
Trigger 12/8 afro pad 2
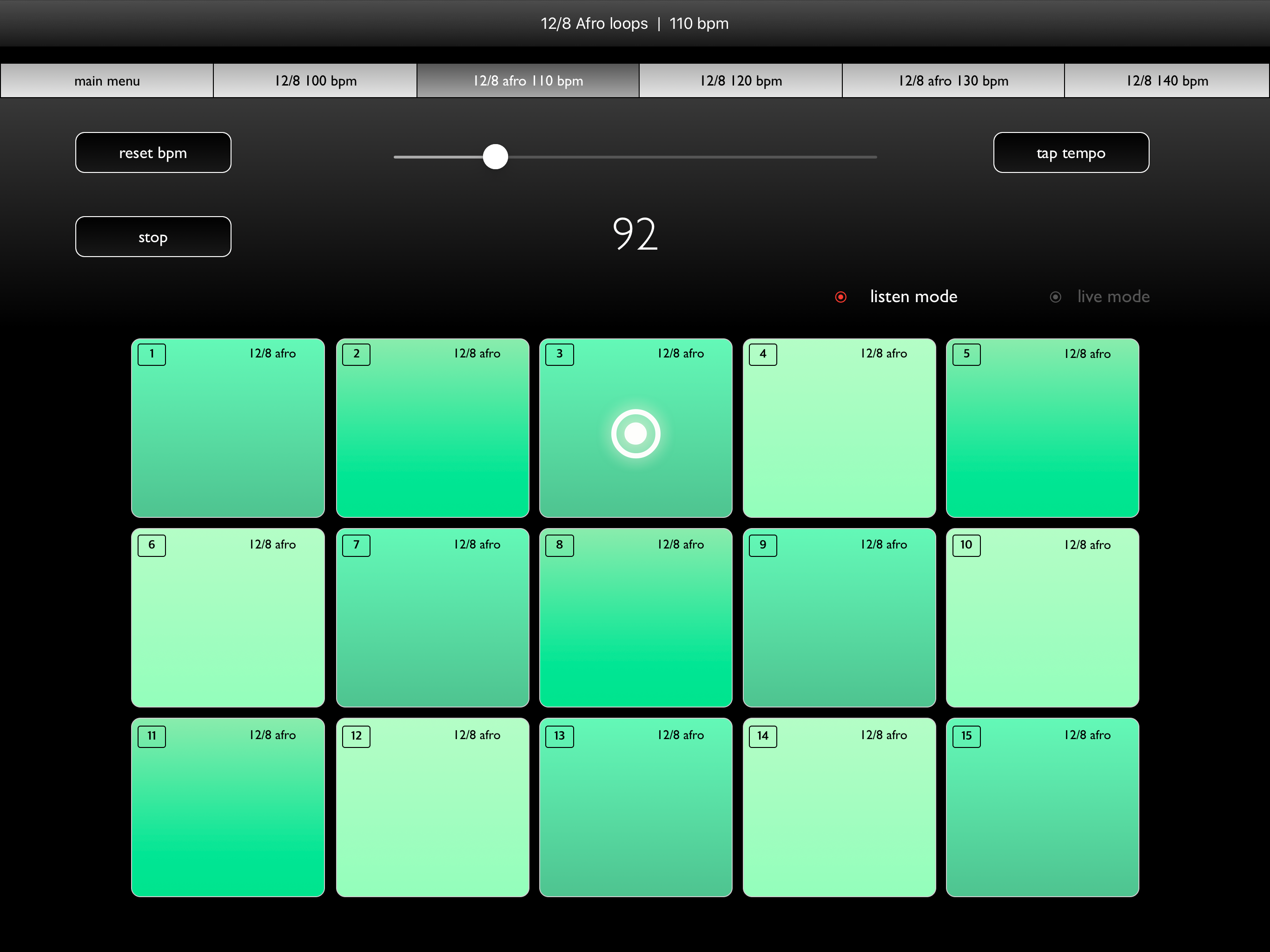432,428
